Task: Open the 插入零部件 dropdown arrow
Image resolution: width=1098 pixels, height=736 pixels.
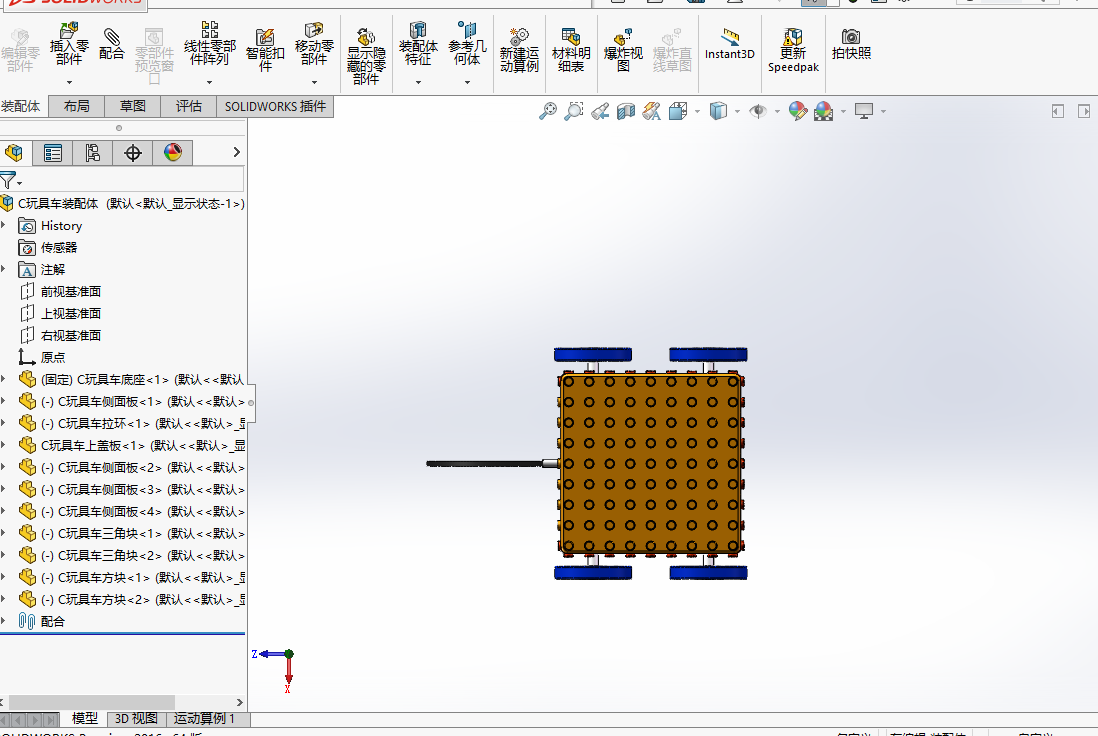Action: pos(69,83)
